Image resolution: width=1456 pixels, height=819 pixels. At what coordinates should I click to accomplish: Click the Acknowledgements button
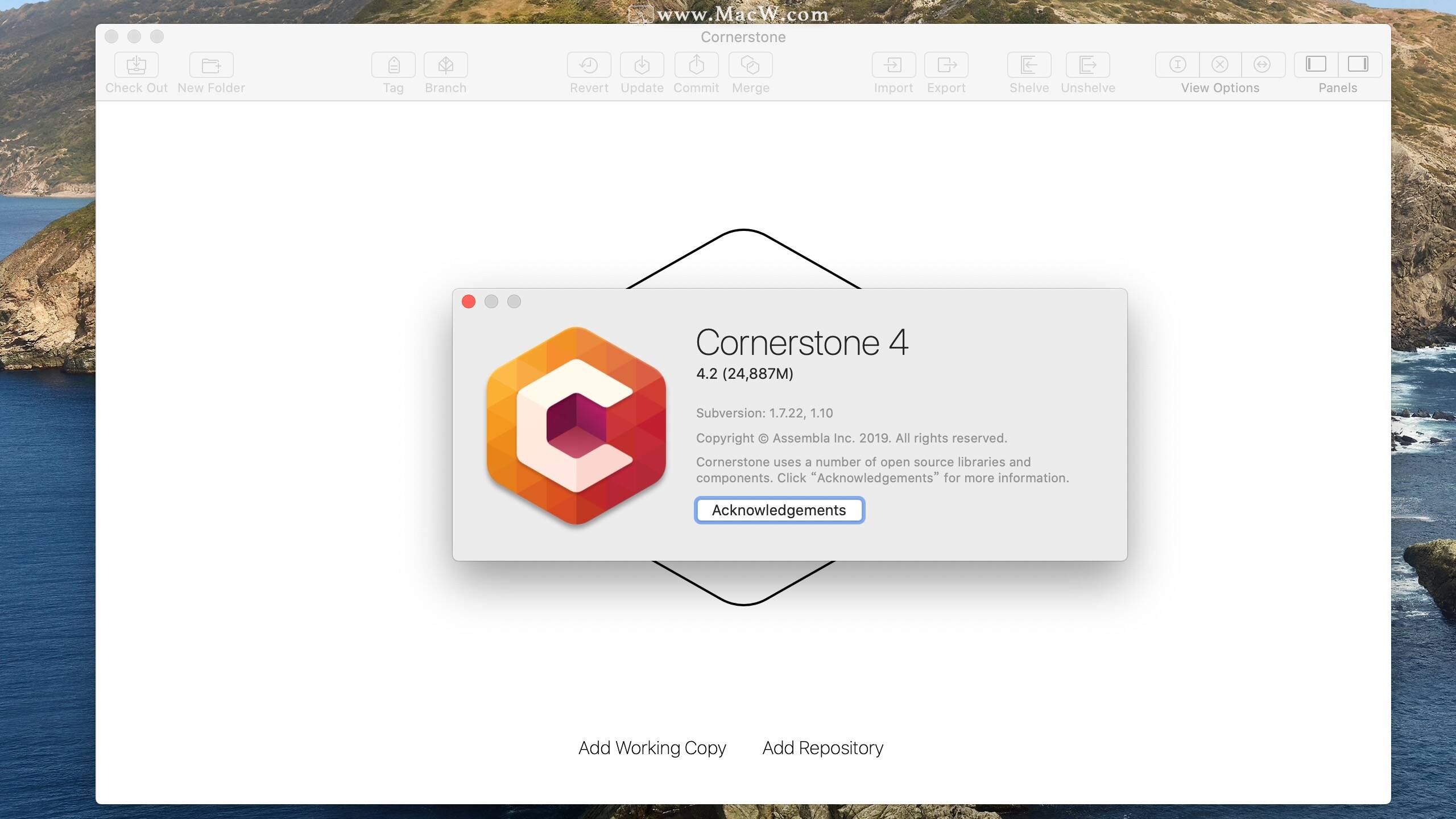[x=779, y=510]
